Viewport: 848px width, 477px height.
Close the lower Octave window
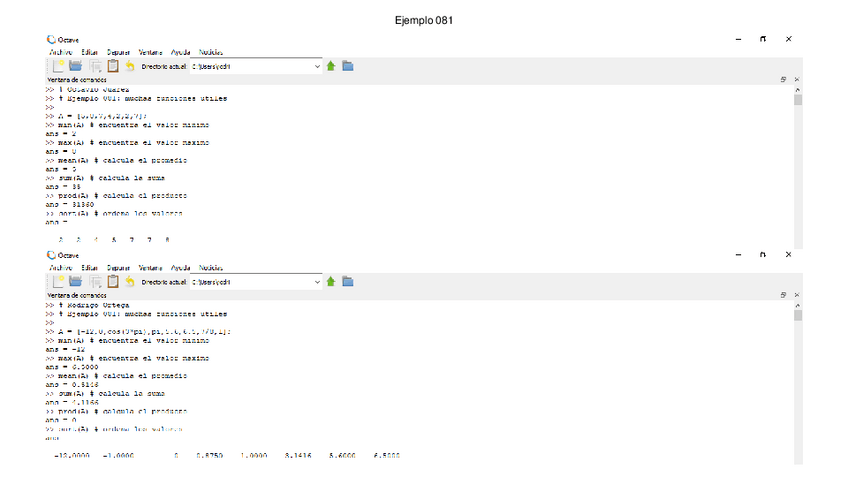tap(789, 254)
